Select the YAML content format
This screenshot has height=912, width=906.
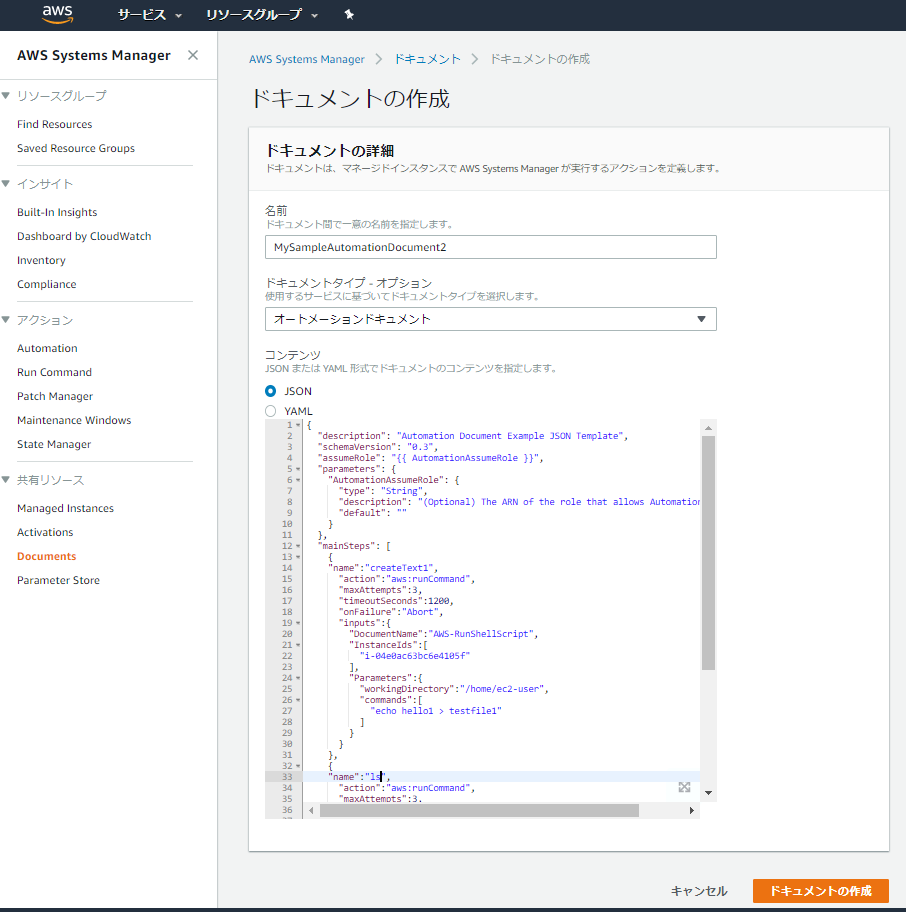270,411
